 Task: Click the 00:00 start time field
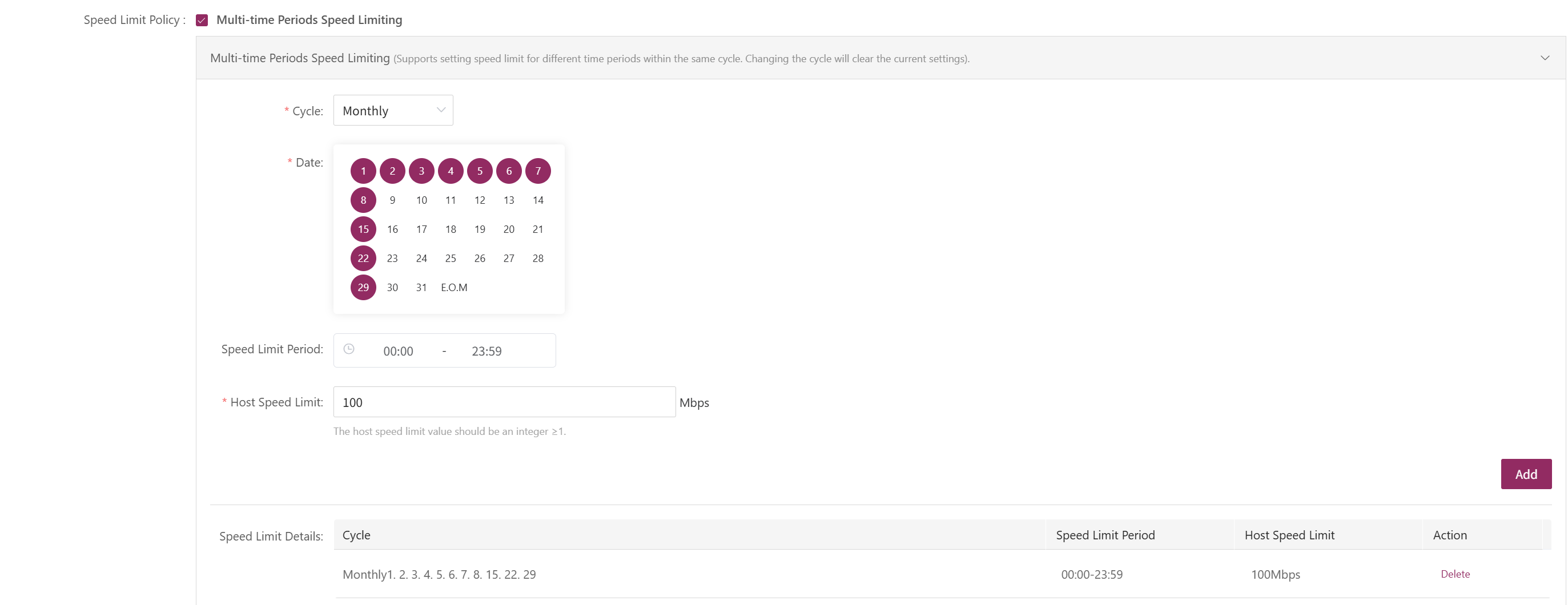[x=398, y=351]
